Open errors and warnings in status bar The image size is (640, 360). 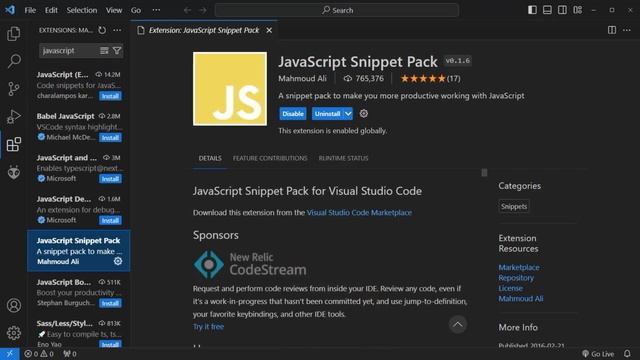pos(39,354)
